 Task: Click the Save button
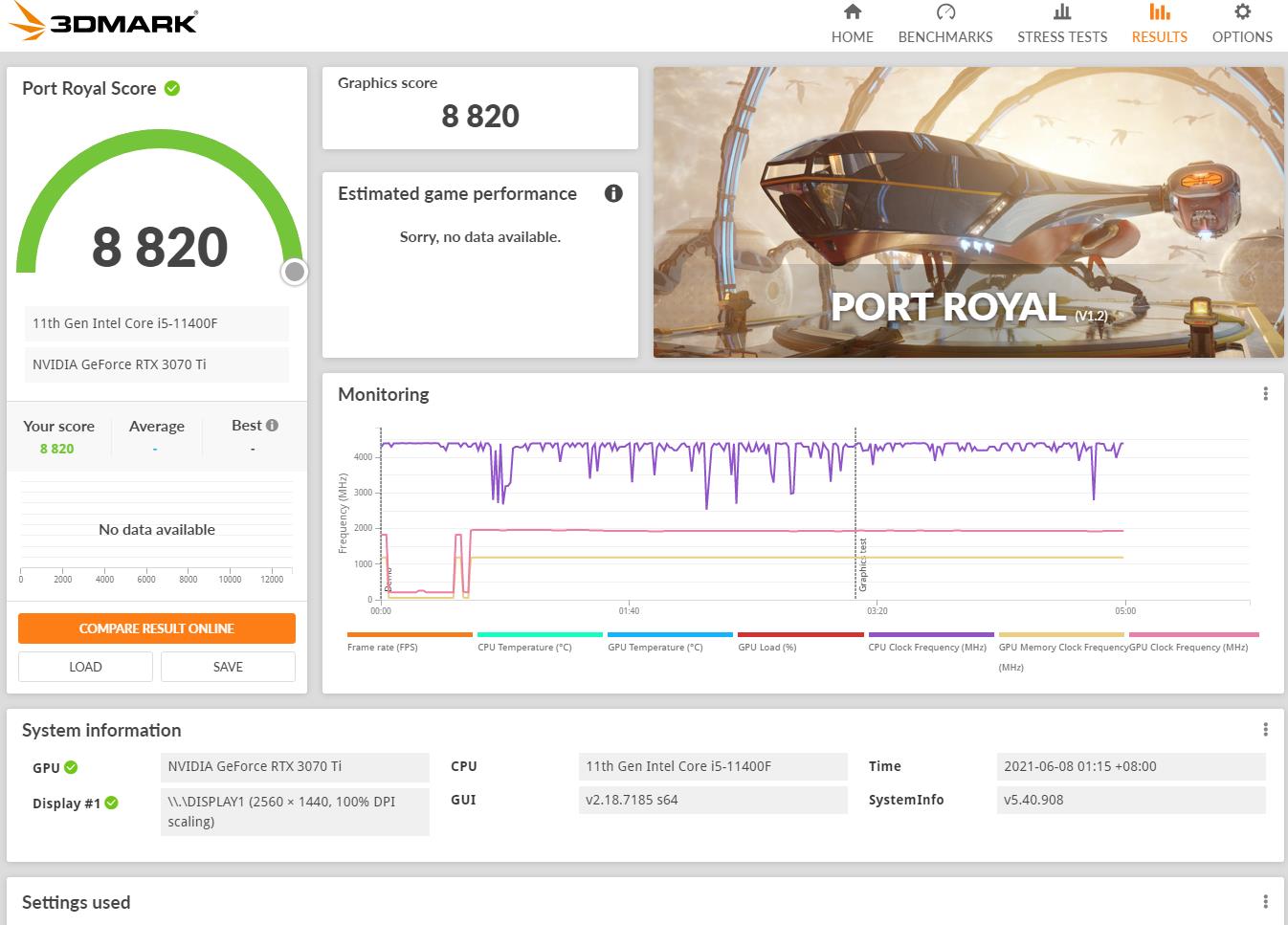pos(228,667)
